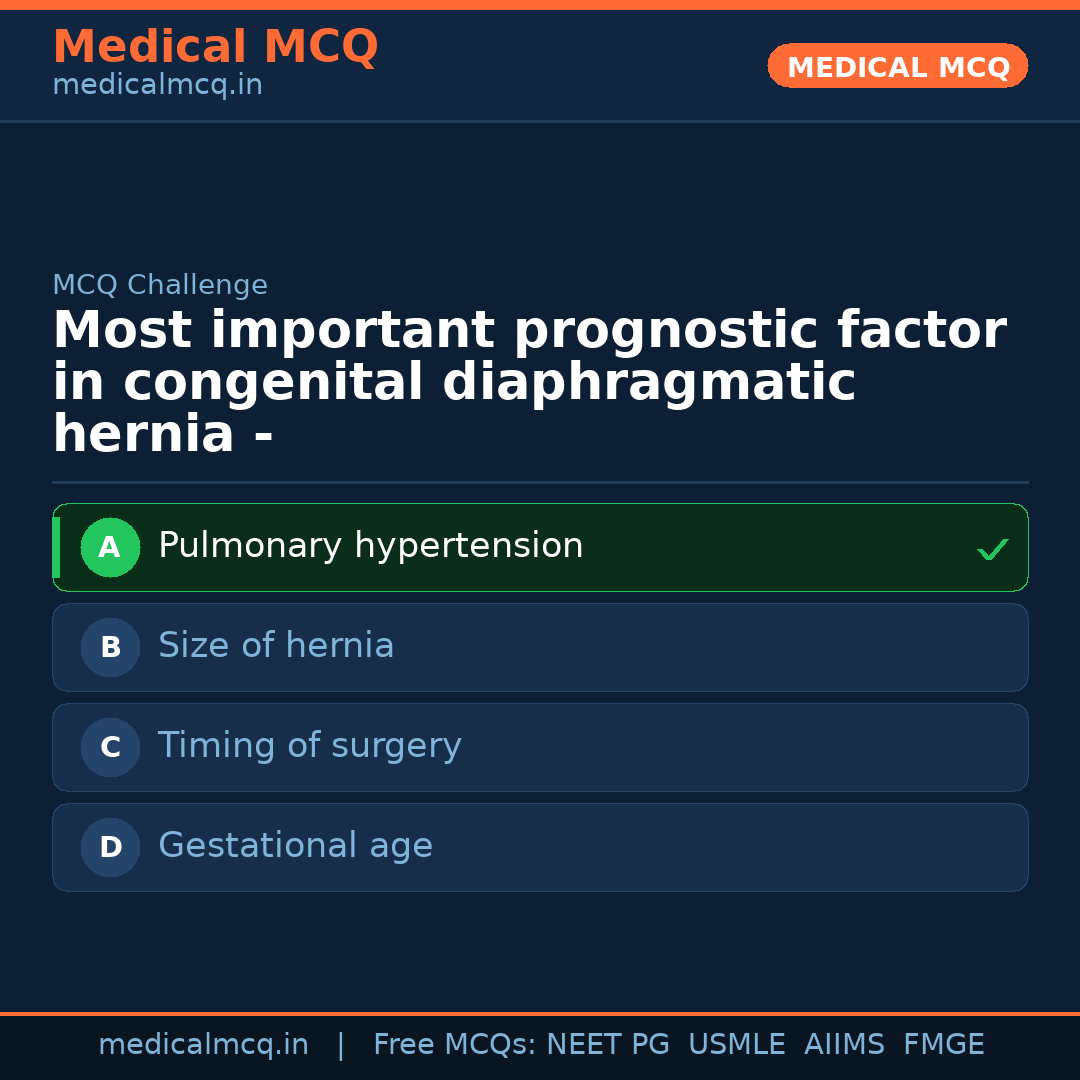Select AIIMS in the footer
Screen dimensions: 1080x1080
click(x=844, y=1045)
